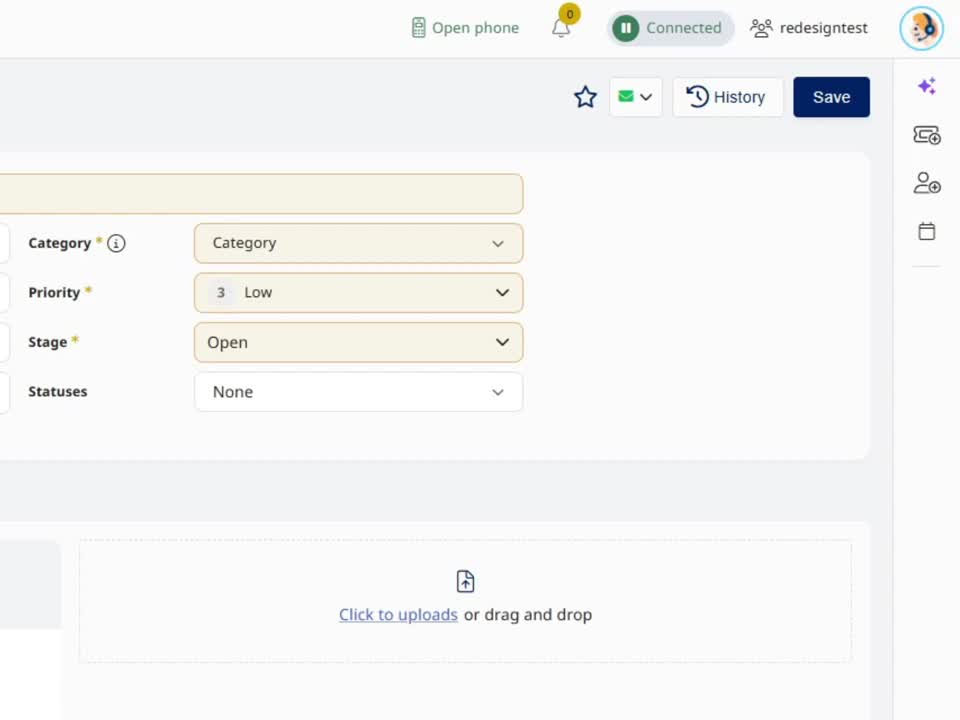Save the ticket
The height and width of the screenshot is (720, 960).
(831, 97)
